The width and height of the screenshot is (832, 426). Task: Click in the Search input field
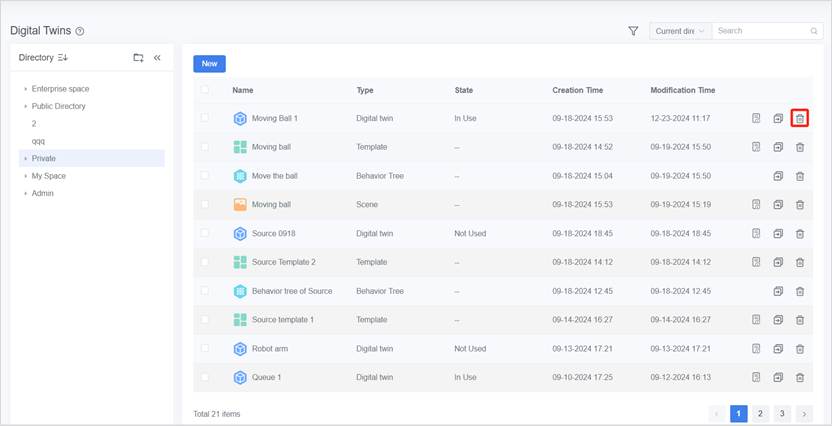(762, 31)
